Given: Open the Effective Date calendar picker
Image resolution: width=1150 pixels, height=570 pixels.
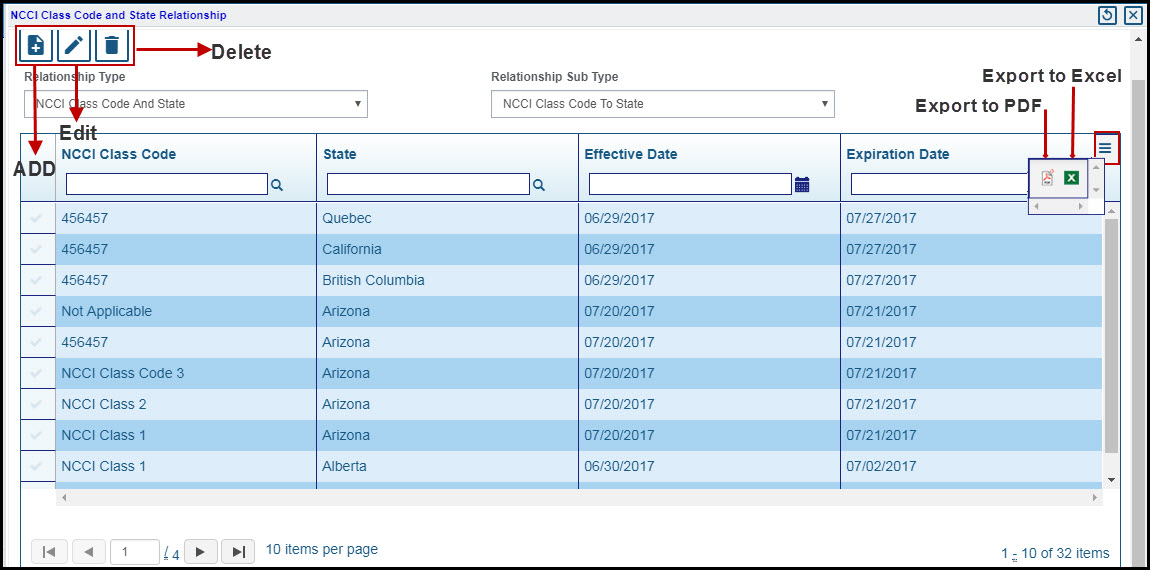Looking at the screenshot, I should click(802, 185).
